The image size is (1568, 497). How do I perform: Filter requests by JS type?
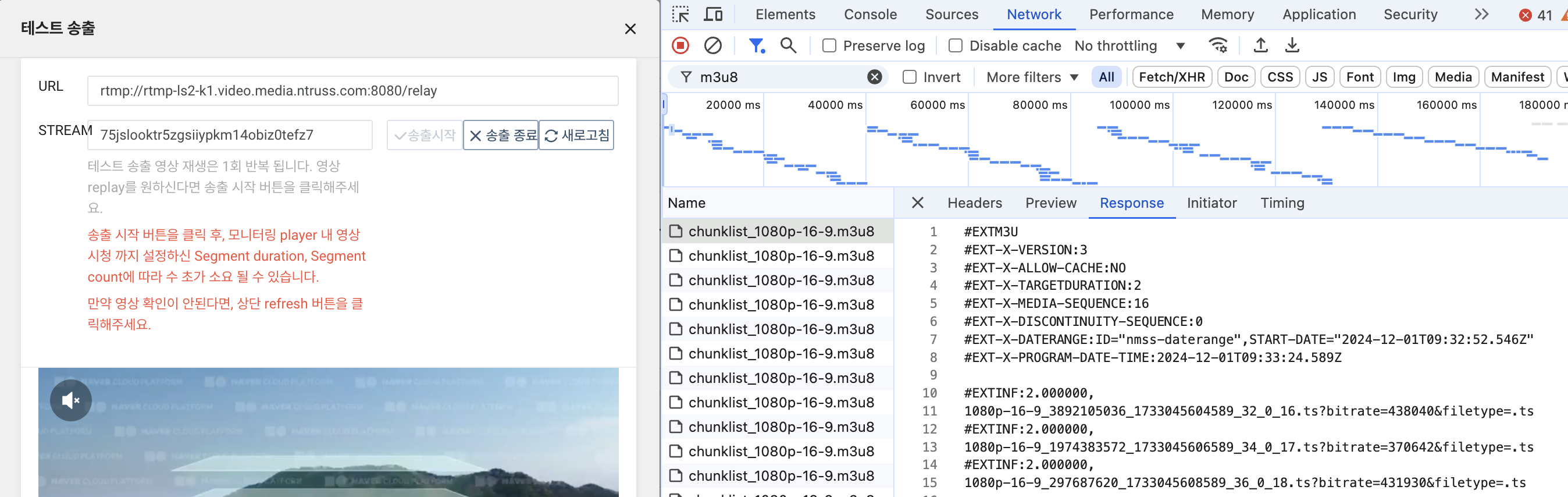click(1319, 77)
